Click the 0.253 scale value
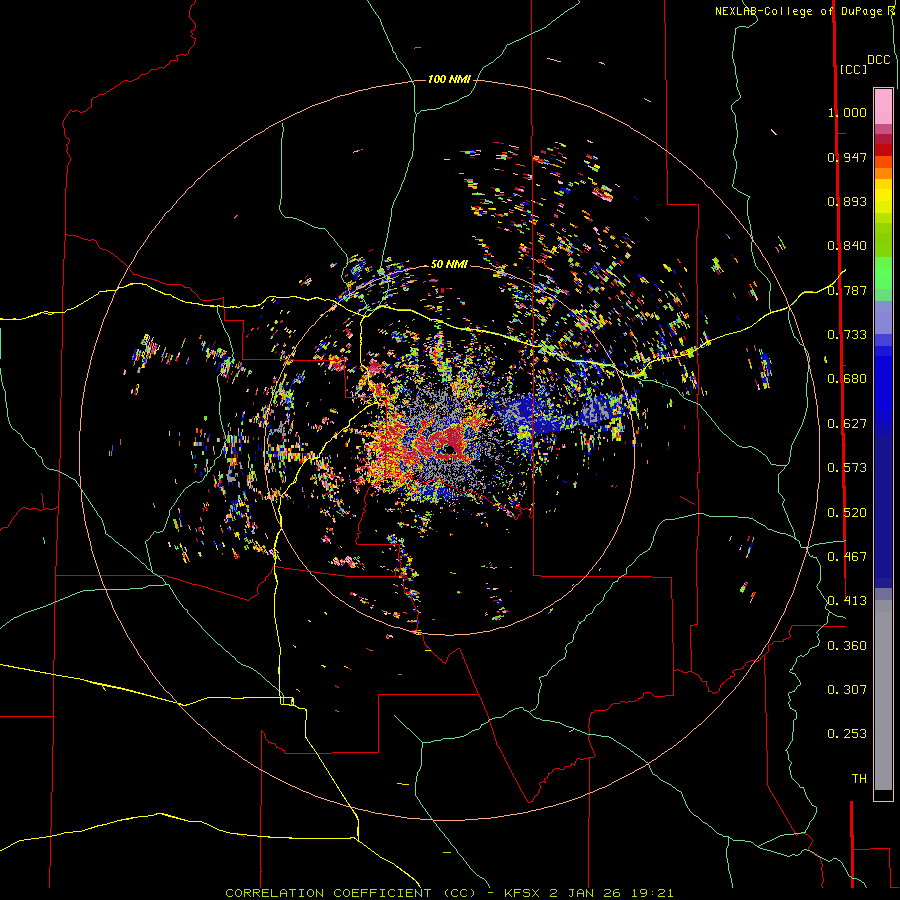 coord(847,734)
